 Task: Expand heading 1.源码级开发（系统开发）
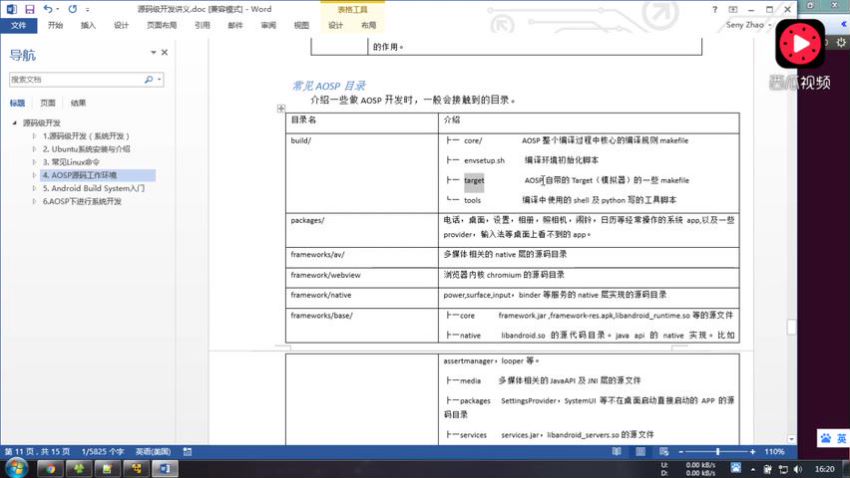tap(34, 136)
